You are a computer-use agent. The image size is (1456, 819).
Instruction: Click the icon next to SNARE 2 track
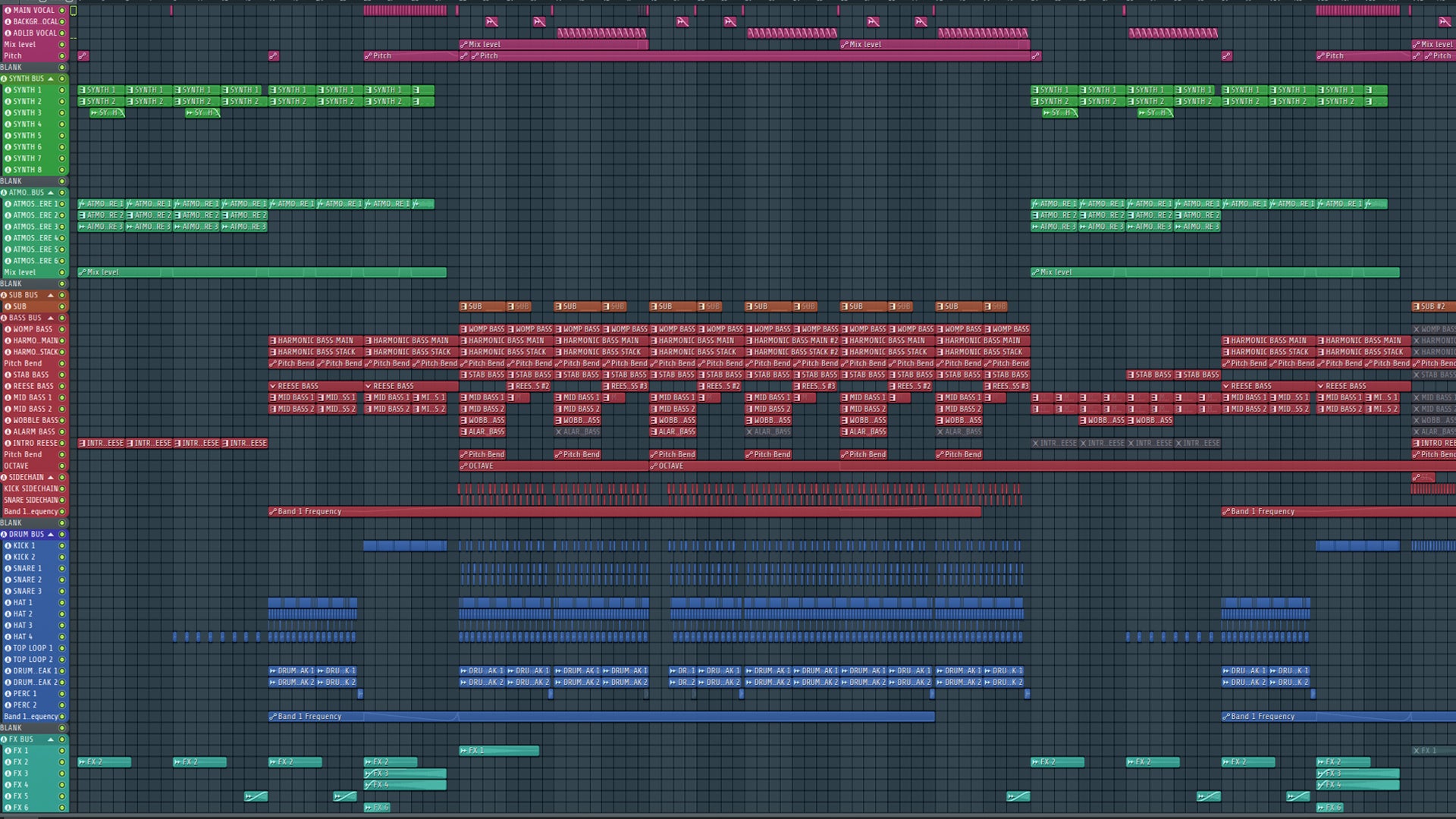[x=8, y=580]
